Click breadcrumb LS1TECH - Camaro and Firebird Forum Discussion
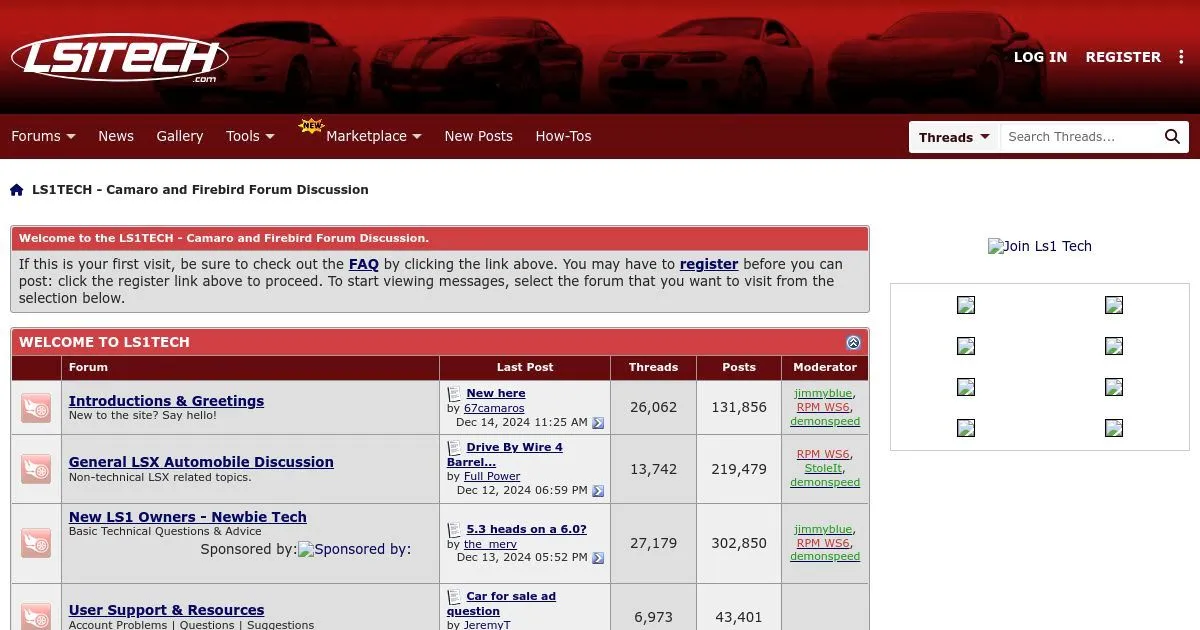1200x630 pixels. [200, 190]
